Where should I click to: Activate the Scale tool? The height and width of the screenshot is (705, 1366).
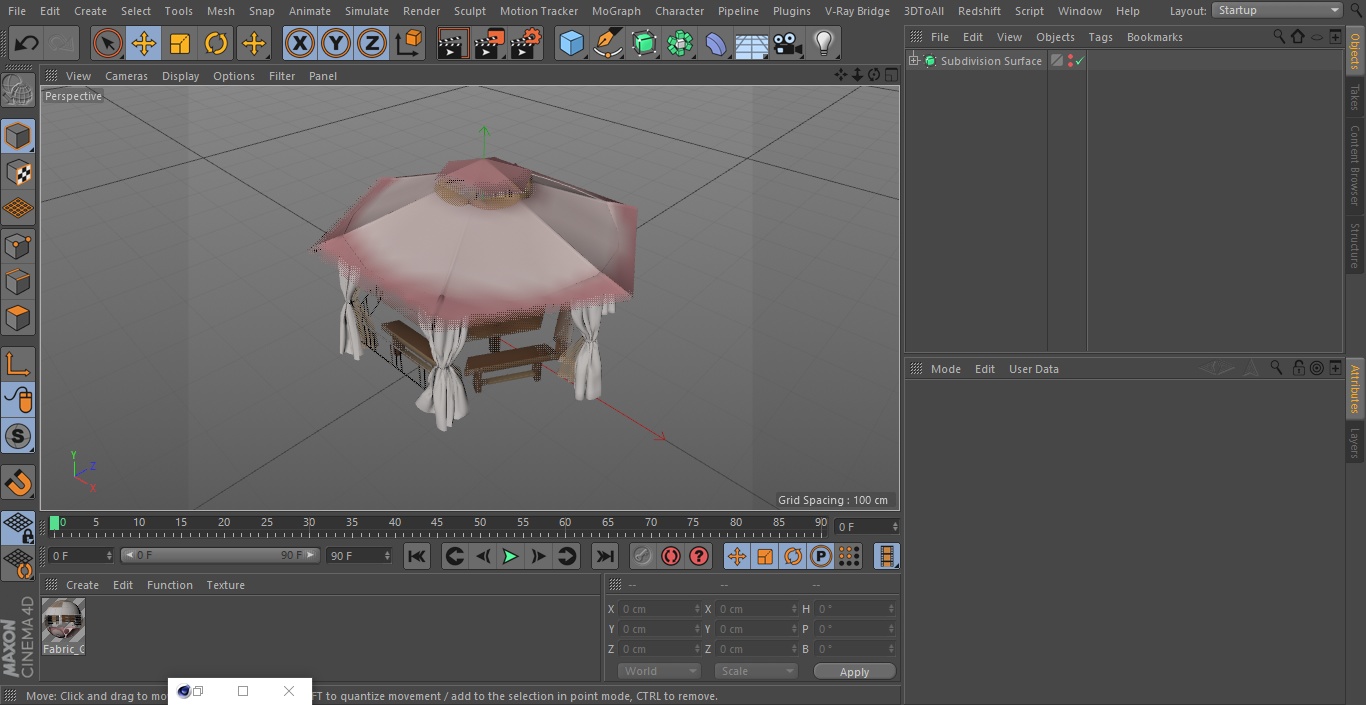180,43
